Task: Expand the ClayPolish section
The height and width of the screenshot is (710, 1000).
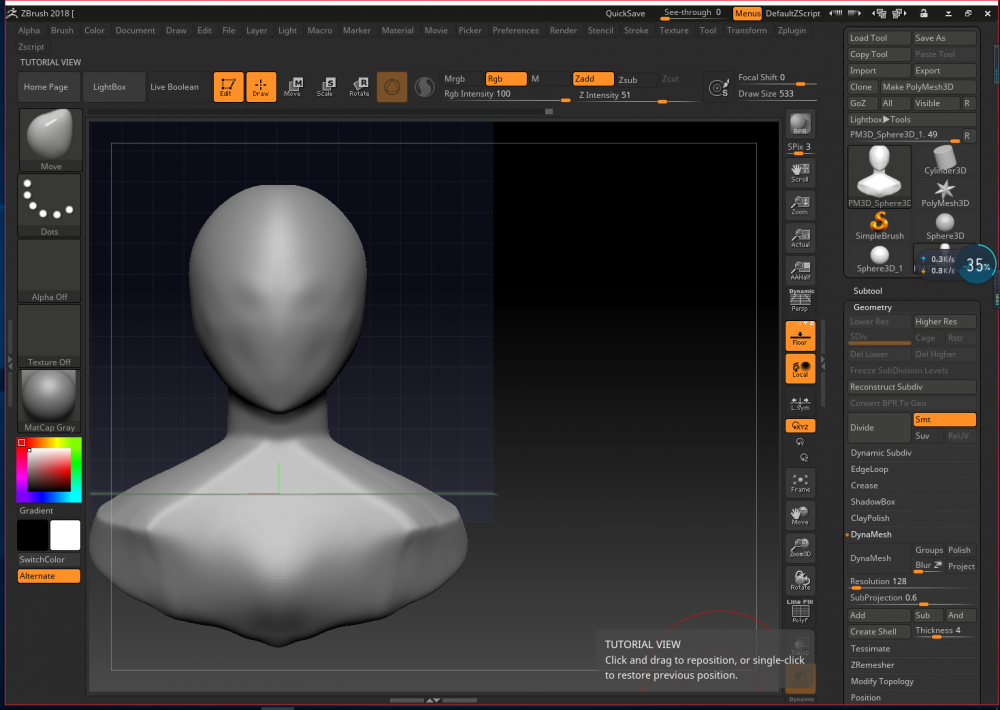Action: [870, 519]
